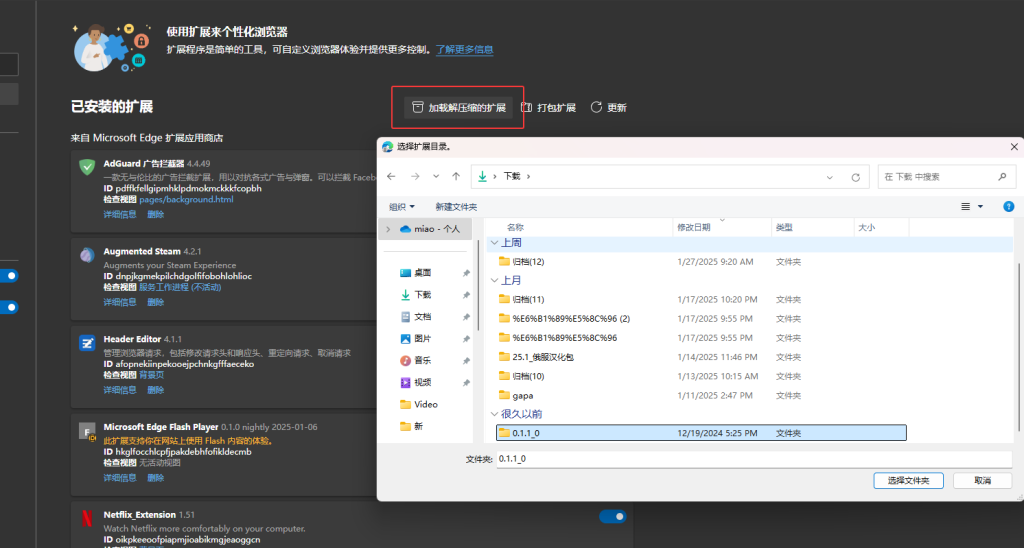
Task: Select 文档 Documents in navigation pane
Action: point(423,317)
